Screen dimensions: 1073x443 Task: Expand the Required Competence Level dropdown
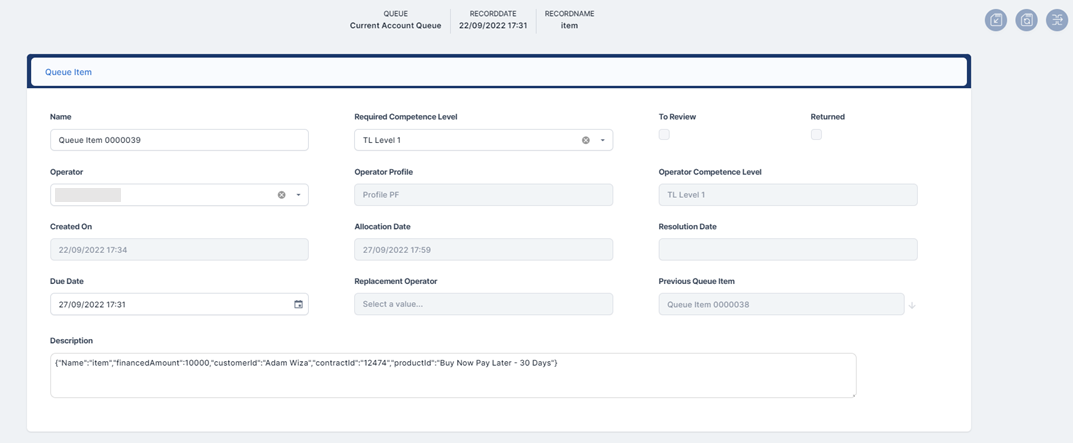click(602, 140)
